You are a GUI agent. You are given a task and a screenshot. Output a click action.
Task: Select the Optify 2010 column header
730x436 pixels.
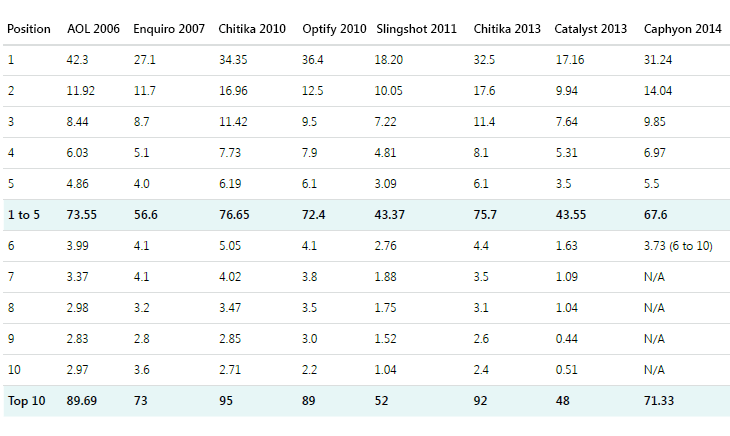click(x=334, y=28)
